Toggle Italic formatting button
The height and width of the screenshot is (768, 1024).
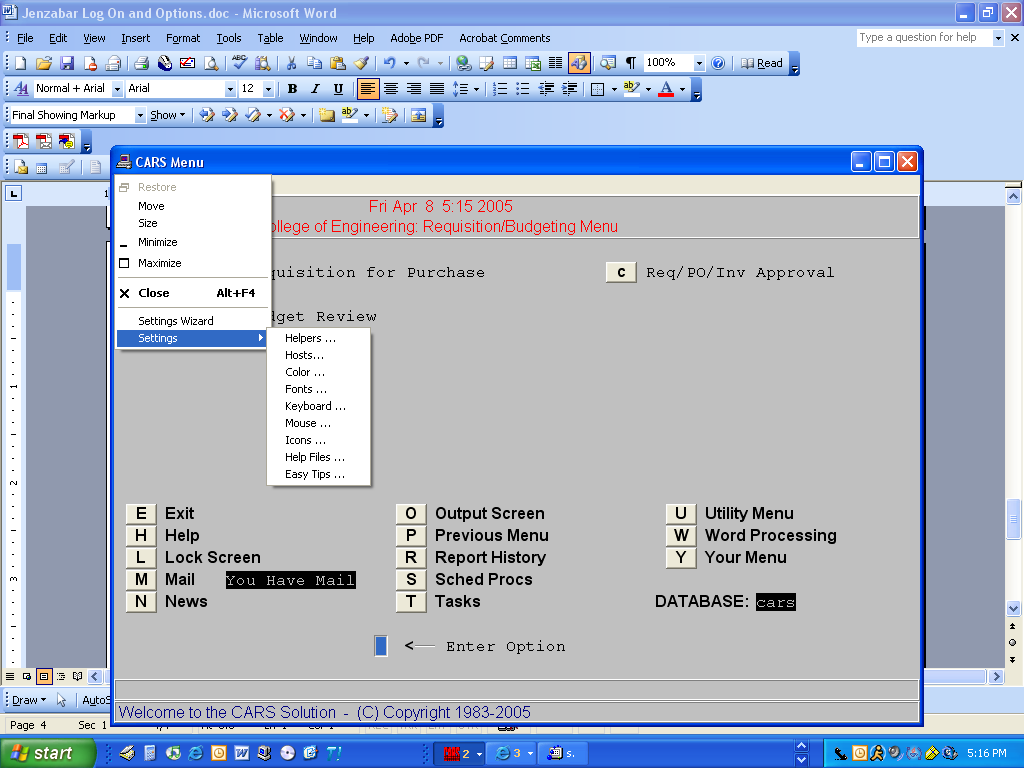[x=315, y=89]
